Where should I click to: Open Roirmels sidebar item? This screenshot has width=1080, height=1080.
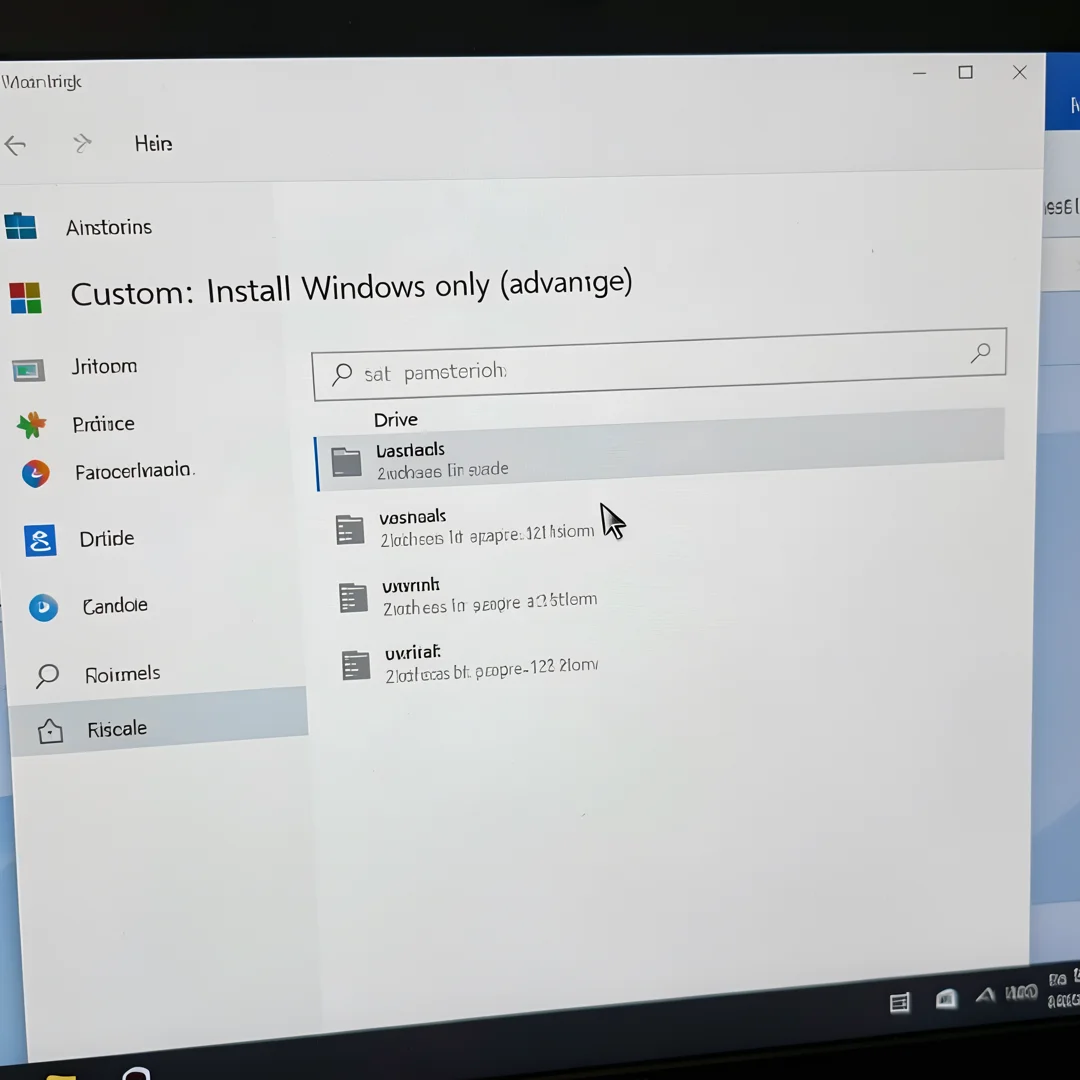(x=123, y=674)
